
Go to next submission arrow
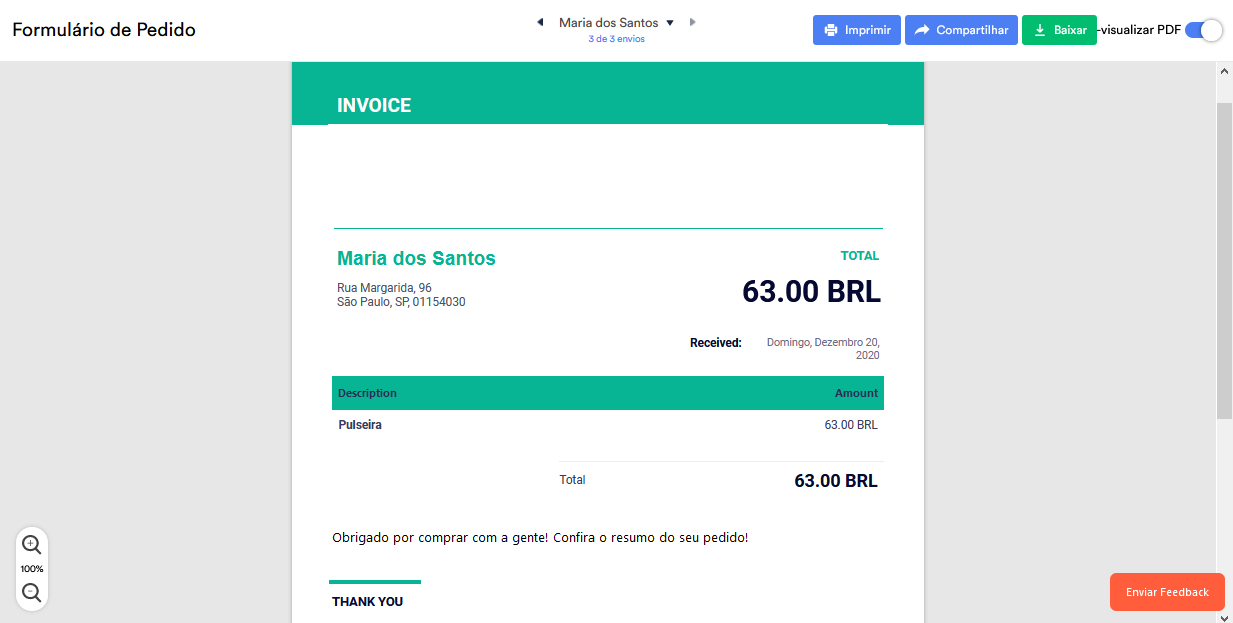click(x=692, y=22)
